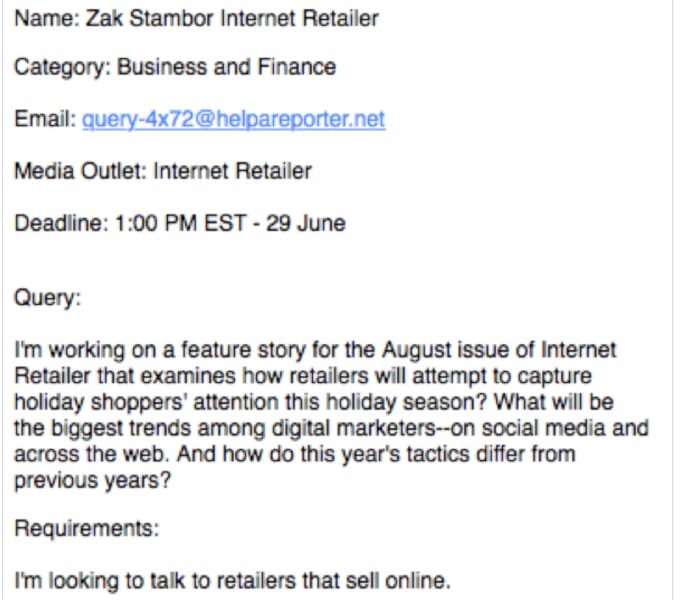Click the Name line with Zak Stambor
This screenshot has width=700, height=600.
[x=196, y=19]
